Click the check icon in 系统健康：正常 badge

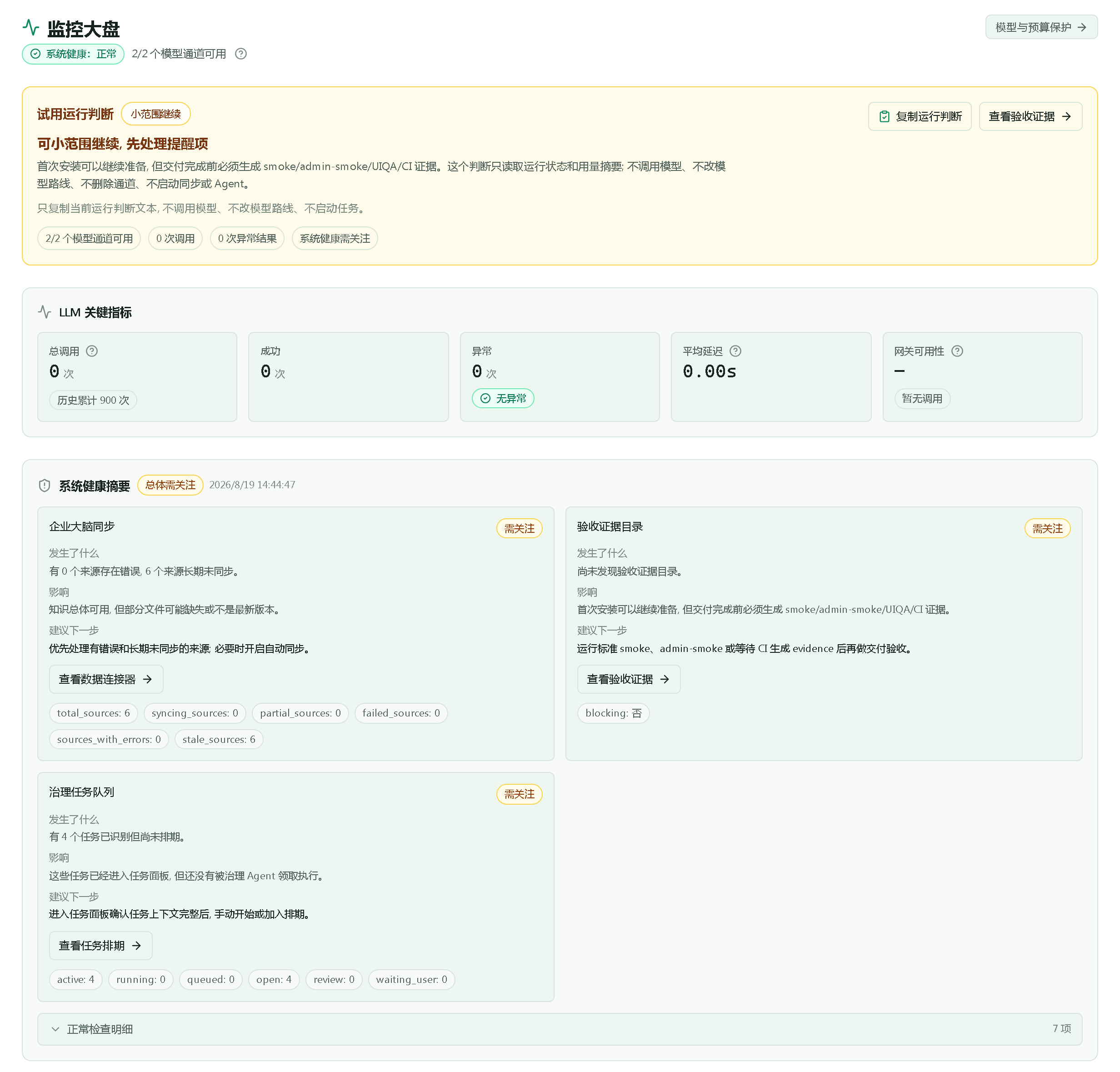click(x=35, y=54)
